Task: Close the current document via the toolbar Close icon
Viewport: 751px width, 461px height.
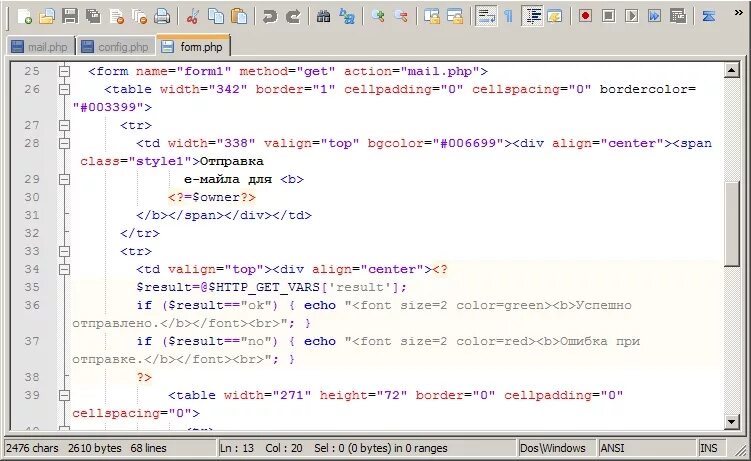Action: point(116,17)
